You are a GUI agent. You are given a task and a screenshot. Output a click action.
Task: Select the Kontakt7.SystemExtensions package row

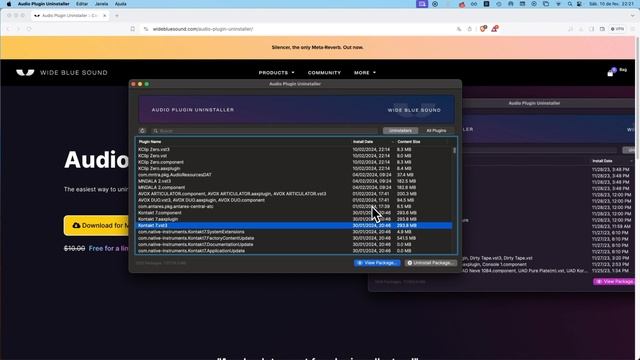coord(294,232)
